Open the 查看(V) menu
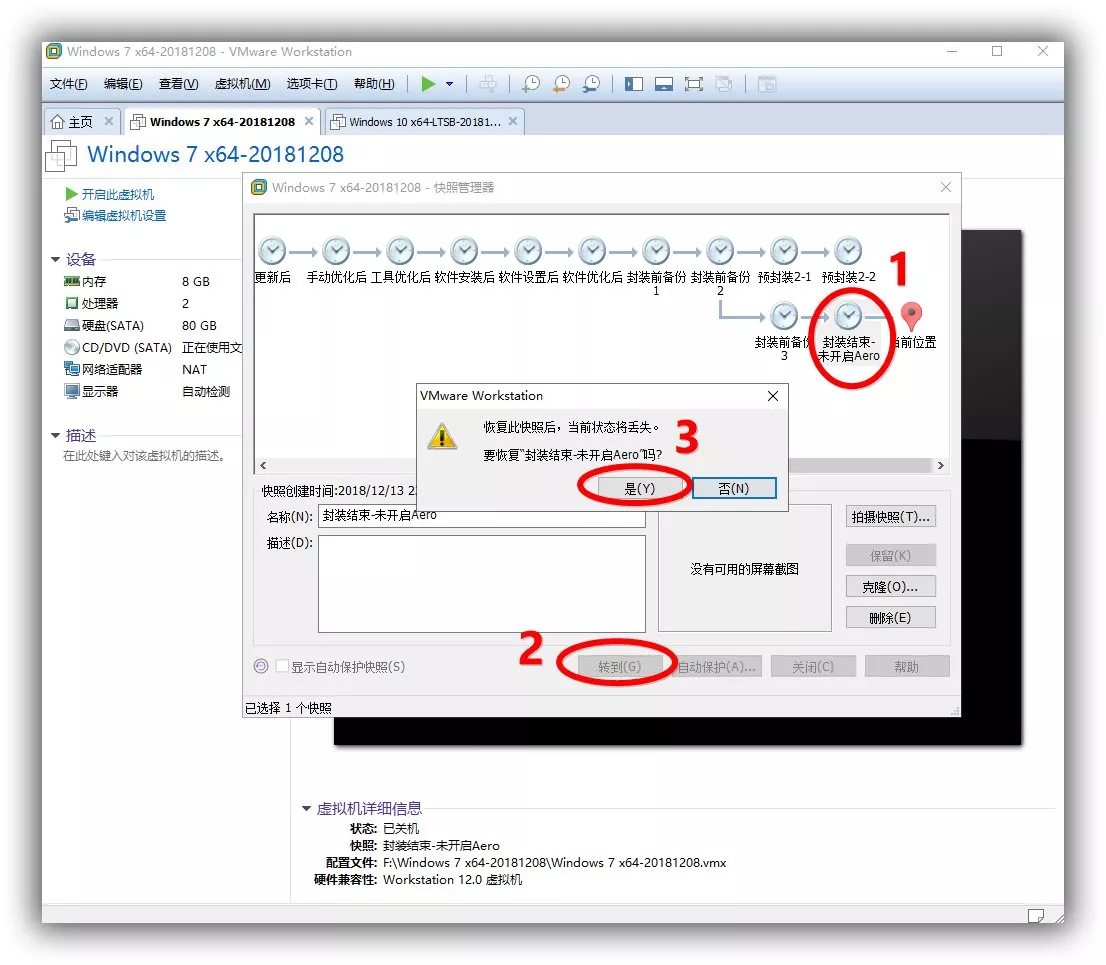The width and height of the screenshot is (1106, 965). click(178, 84)
